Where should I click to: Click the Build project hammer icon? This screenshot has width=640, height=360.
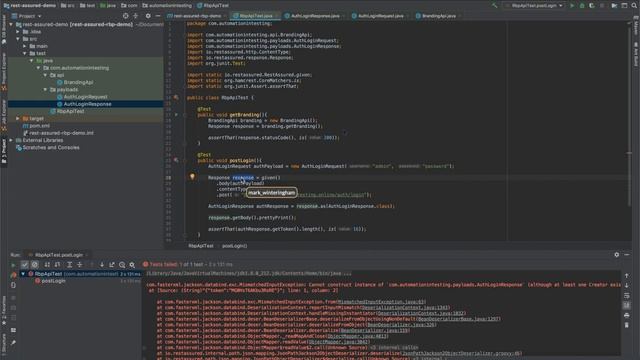click(x=495, y=6)
